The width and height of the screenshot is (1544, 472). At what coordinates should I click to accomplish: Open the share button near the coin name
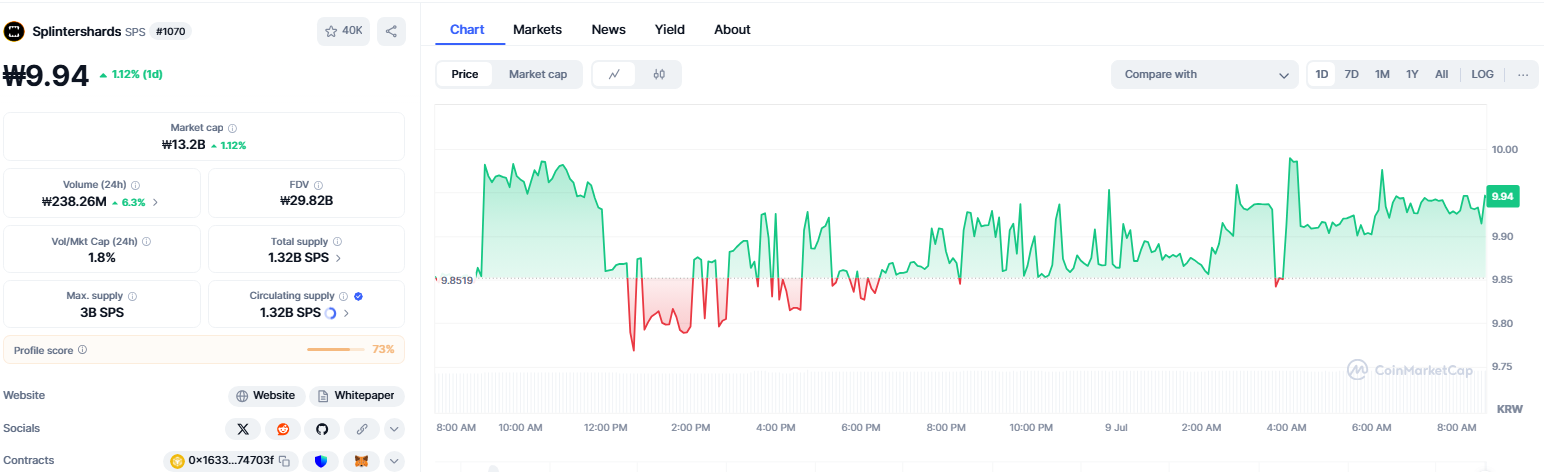click(391, 31)
